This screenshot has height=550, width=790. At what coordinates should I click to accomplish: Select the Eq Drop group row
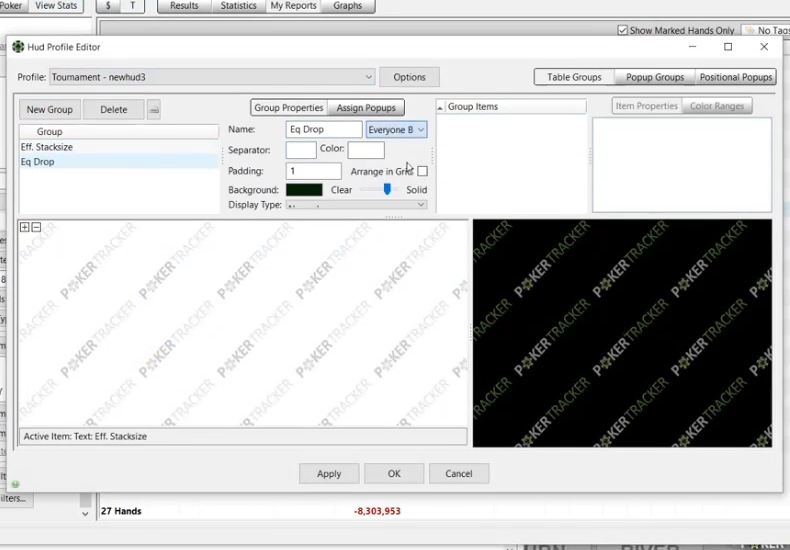click(x=119, y=162)
